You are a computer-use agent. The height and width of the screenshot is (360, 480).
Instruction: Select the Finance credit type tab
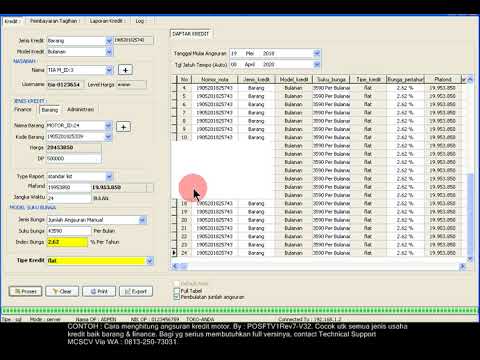coord(23,109)
